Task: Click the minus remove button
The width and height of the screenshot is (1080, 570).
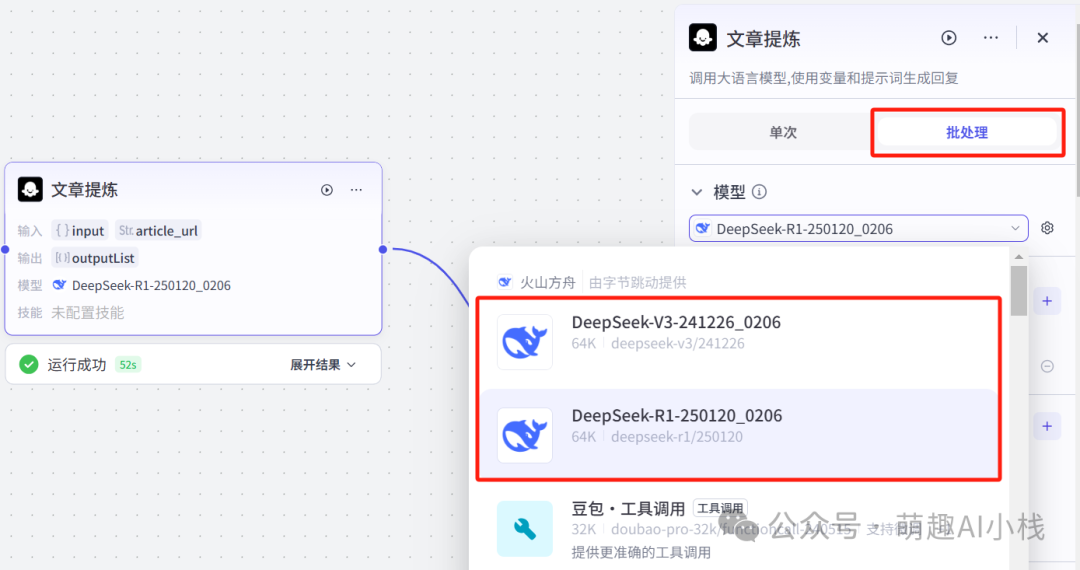Action: click(1047, 366)
